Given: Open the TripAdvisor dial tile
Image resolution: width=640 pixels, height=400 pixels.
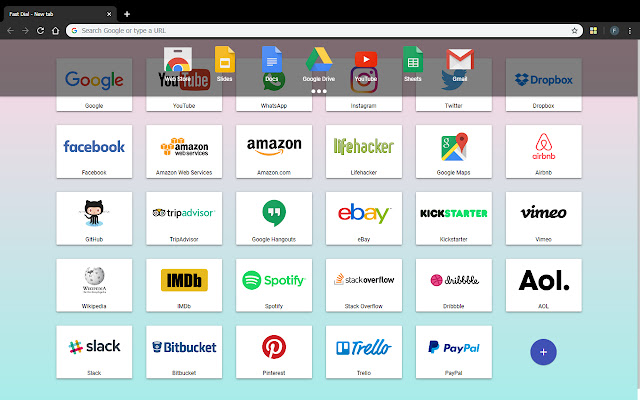Looking at the screenshot, I should (x=184, y=218).
